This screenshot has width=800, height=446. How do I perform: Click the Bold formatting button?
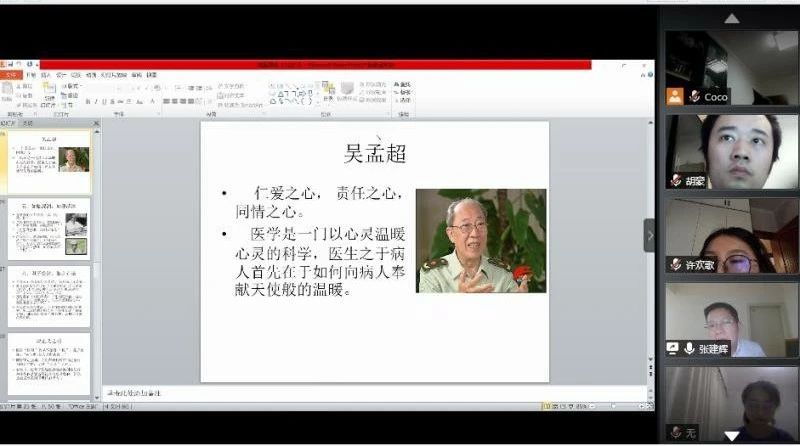click(88, 101)
